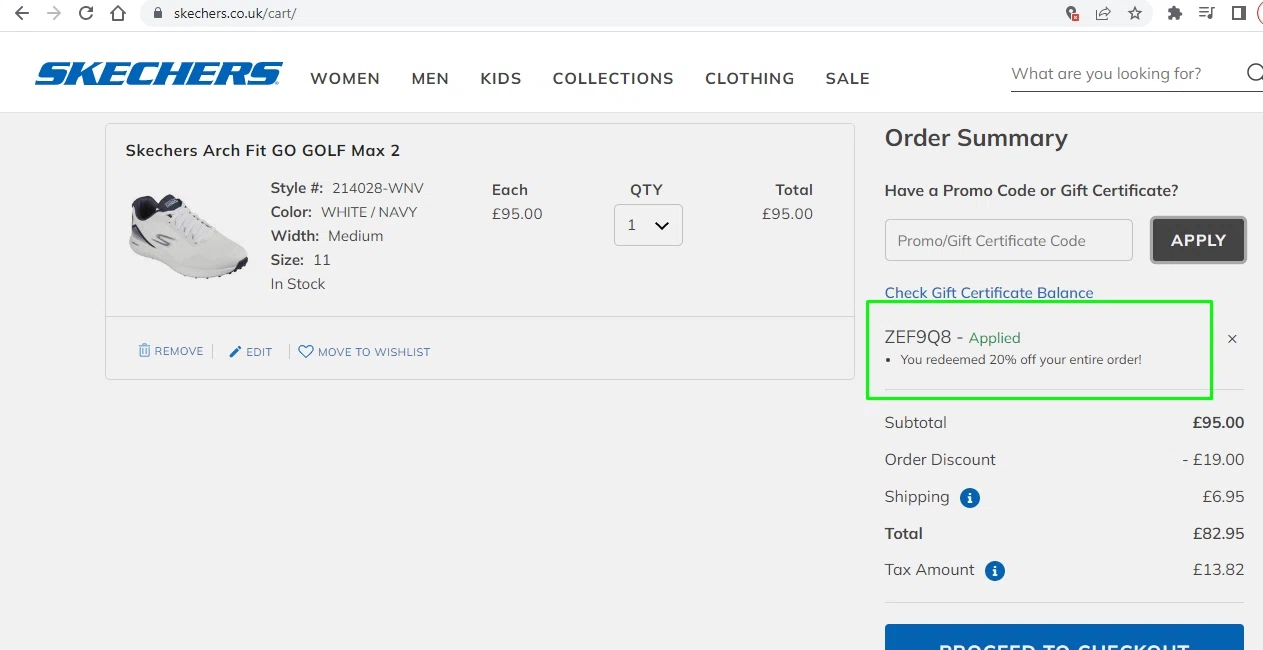Screen dimensions: 1263x650
Task: Toggle browser side panel icon
Action: 1239,14
